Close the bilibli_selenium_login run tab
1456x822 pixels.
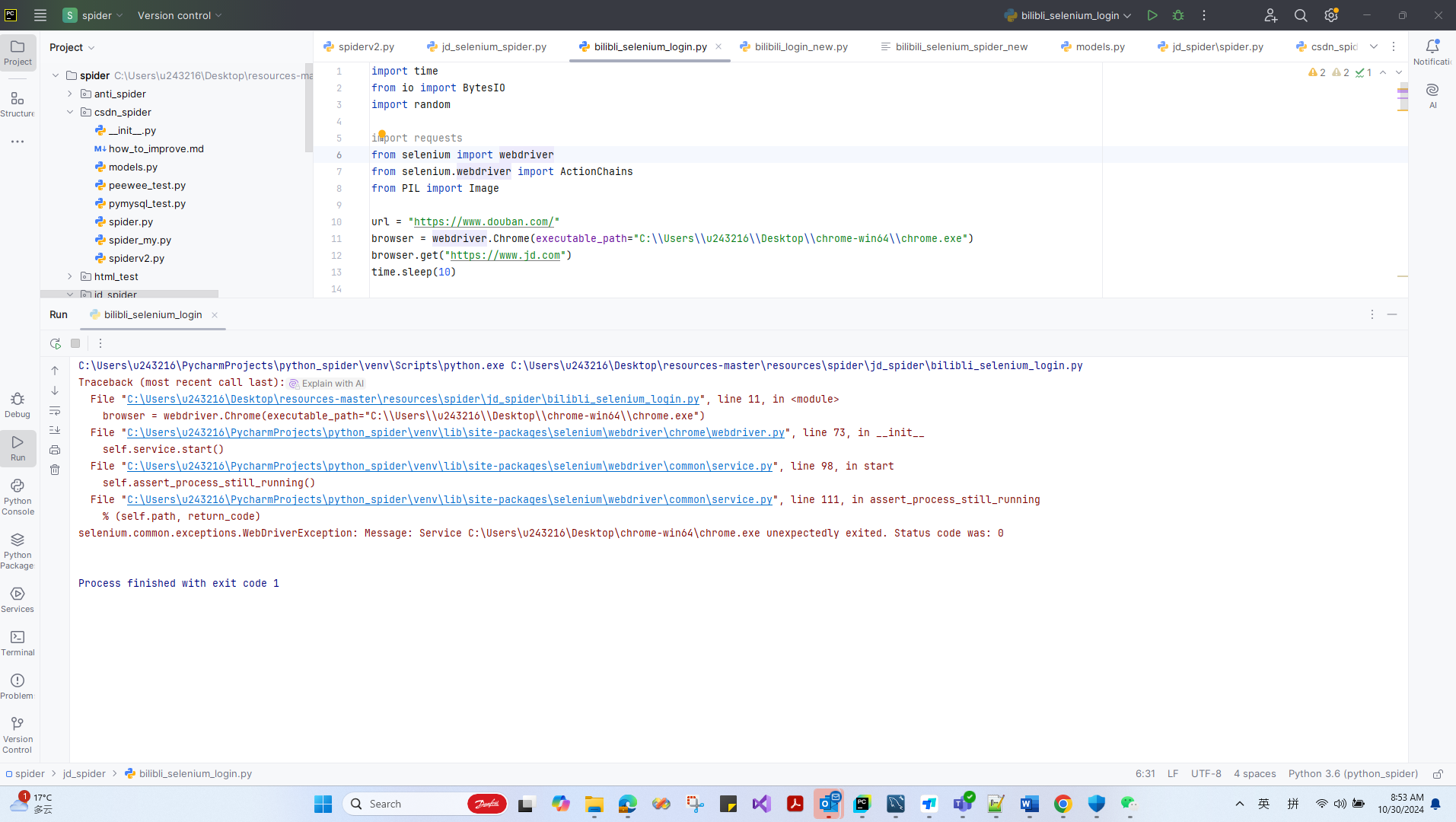(215, 315)
